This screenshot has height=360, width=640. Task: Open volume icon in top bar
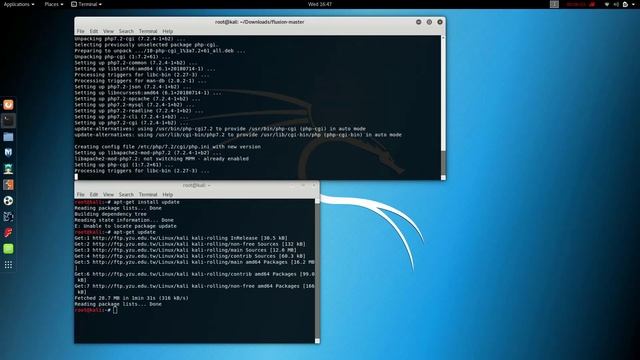pos(616,4)
